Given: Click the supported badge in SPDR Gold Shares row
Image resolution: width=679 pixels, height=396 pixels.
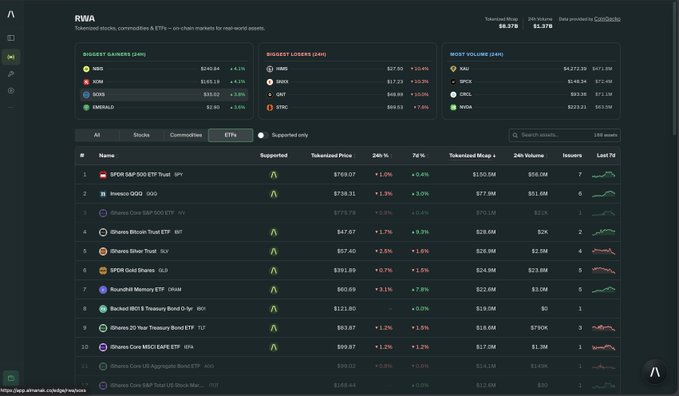Looking at the screenshot, I should [x=274, y=270].
